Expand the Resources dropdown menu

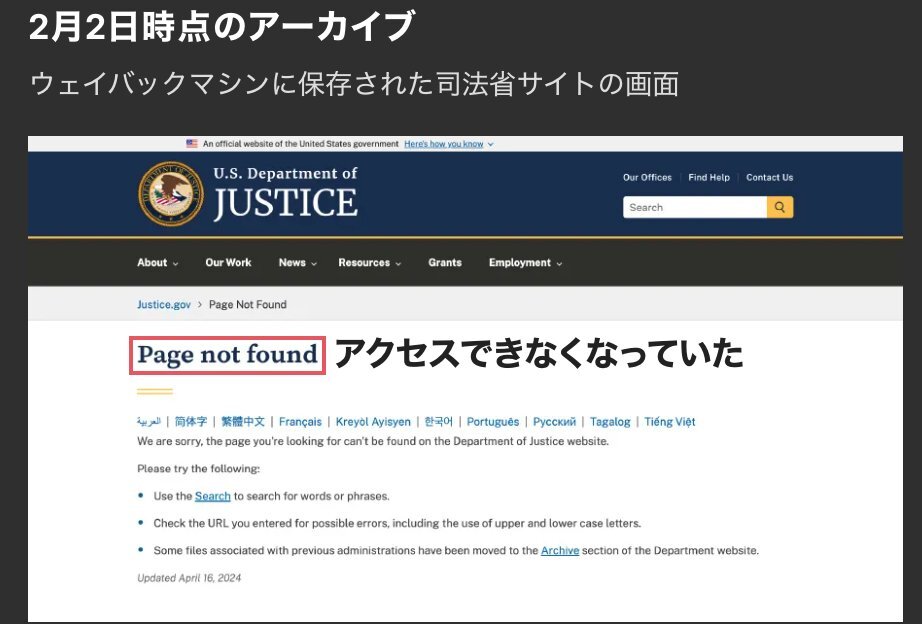(370, 263)
